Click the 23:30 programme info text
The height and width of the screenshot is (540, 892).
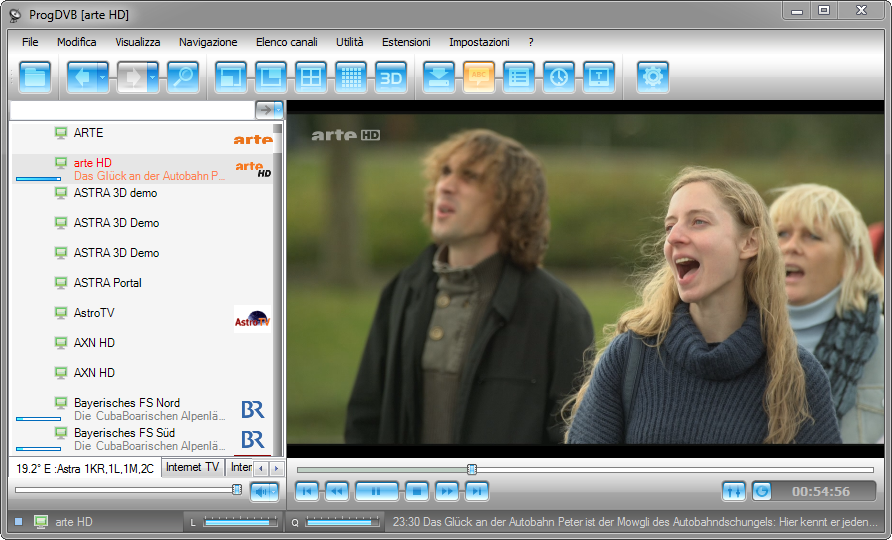pyautogui.click(x=635, y=522)
